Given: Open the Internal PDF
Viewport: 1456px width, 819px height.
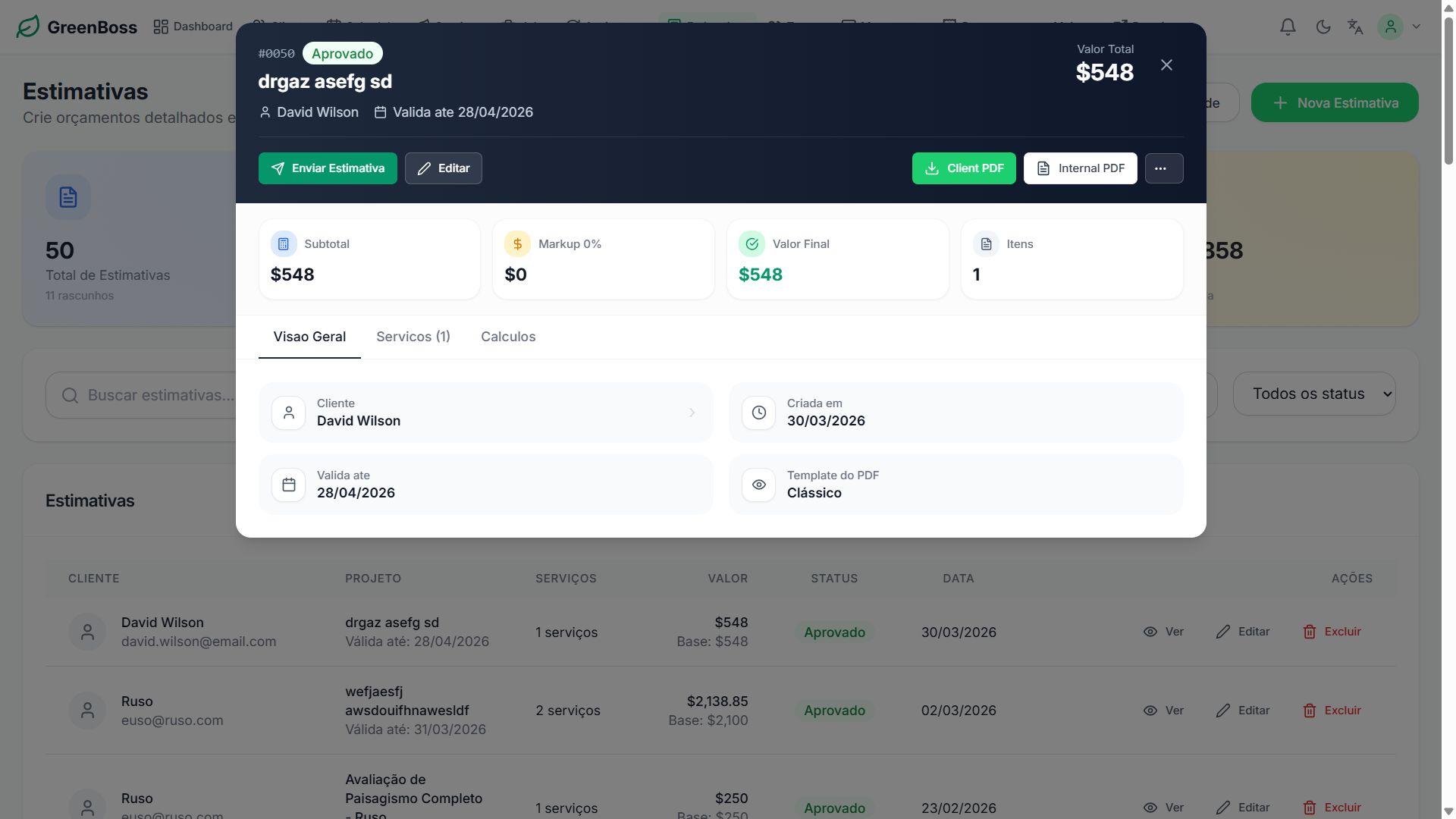Looking at the screenshot, I should click(x=1081, y=168).
